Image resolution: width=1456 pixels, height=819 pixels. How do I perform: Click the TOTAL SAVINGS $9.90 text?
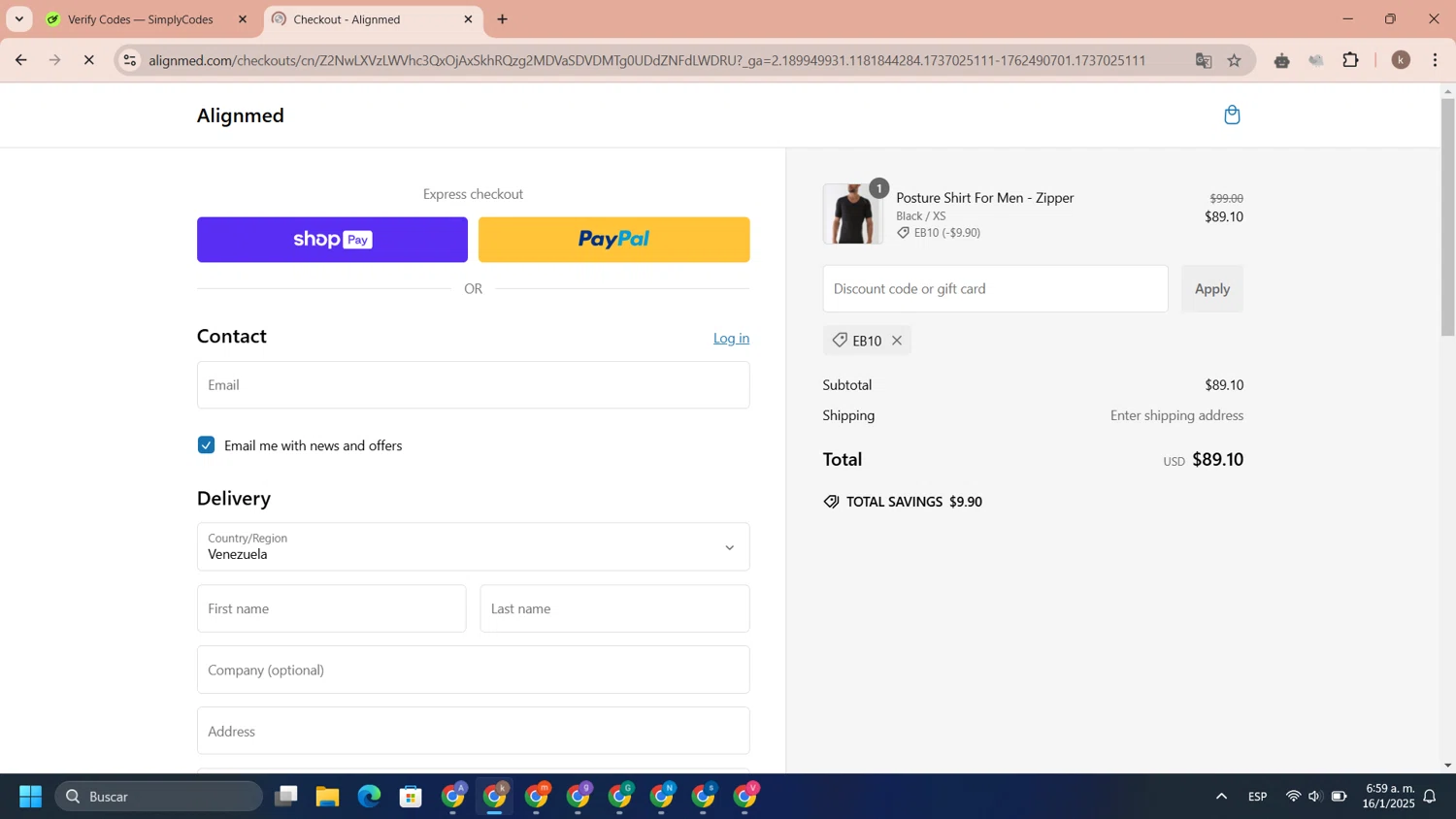(913, 502)
